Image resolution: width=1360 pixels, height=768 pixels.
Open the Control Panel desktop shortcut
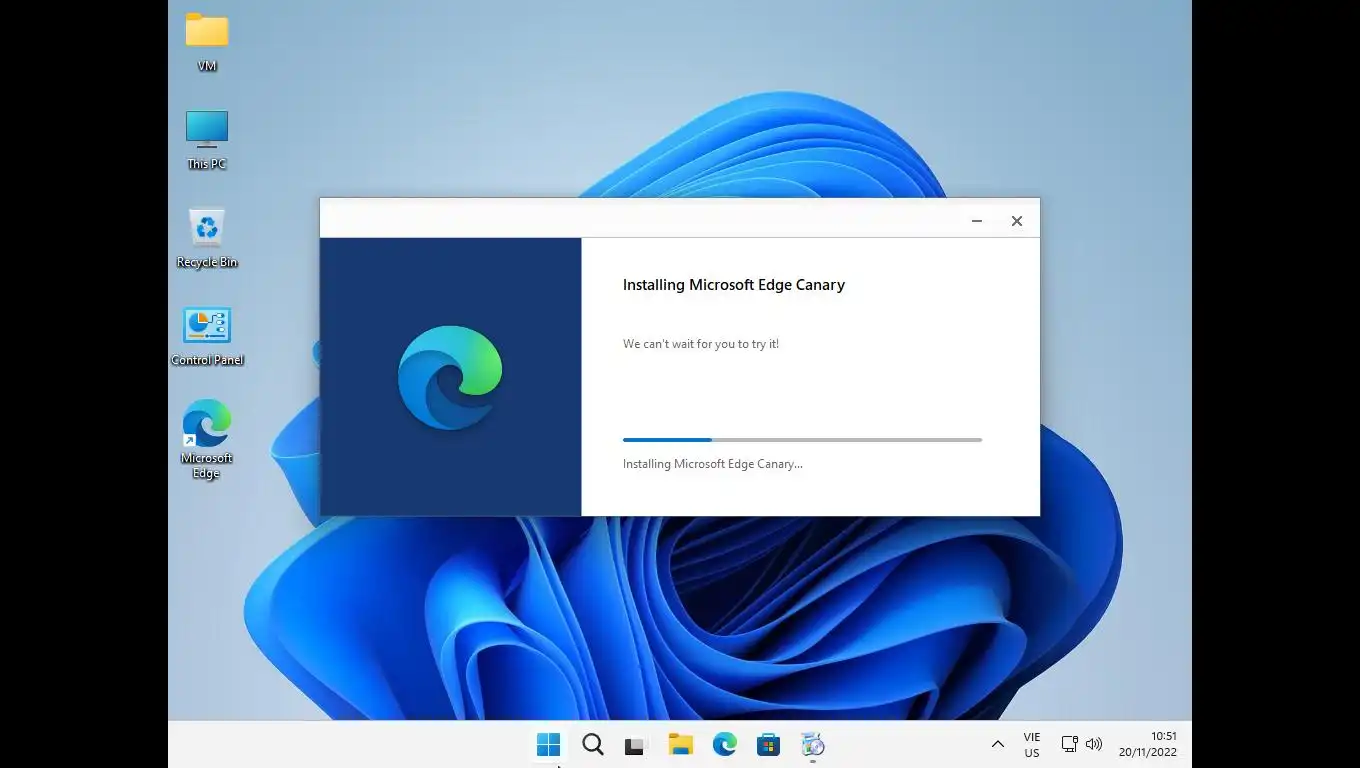pyautogui.click(x=207, y=336)
